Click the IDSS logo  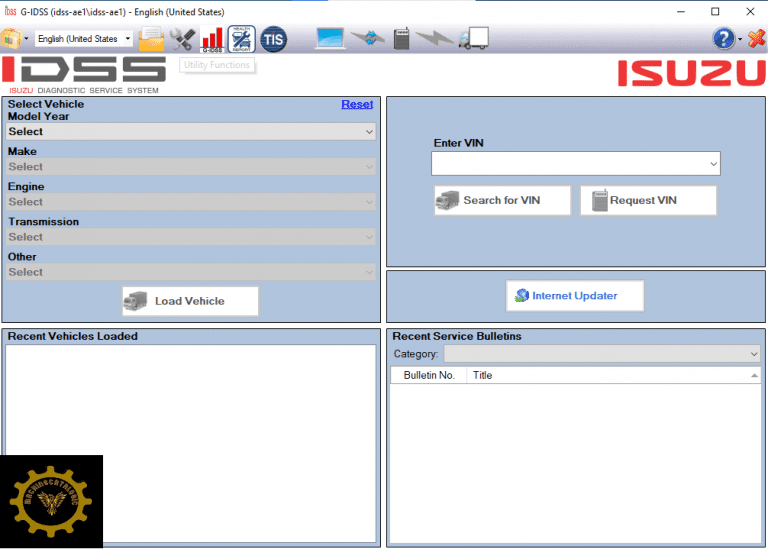84,75
